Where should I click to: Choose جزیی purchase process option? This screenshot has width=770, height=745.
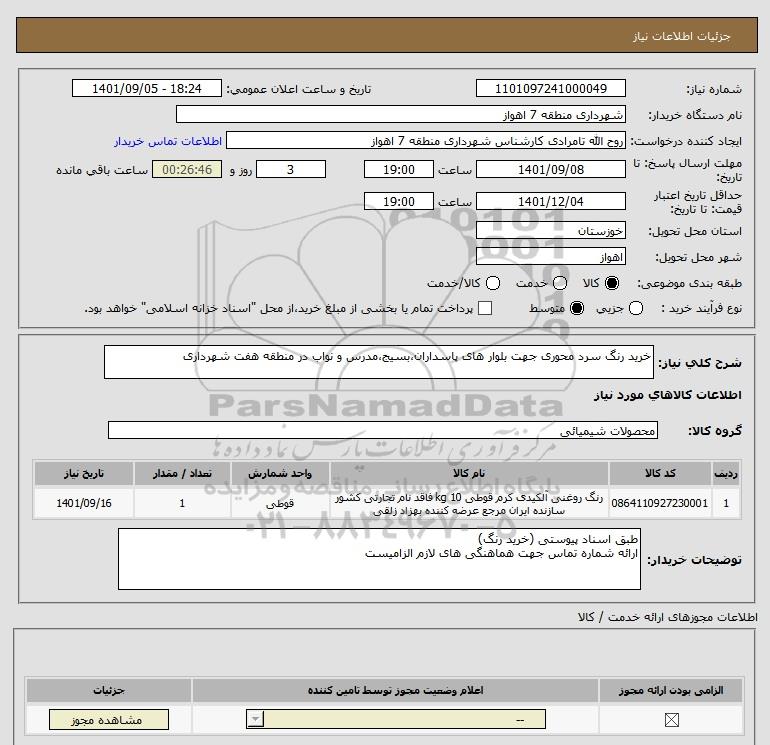click(636, 308)
